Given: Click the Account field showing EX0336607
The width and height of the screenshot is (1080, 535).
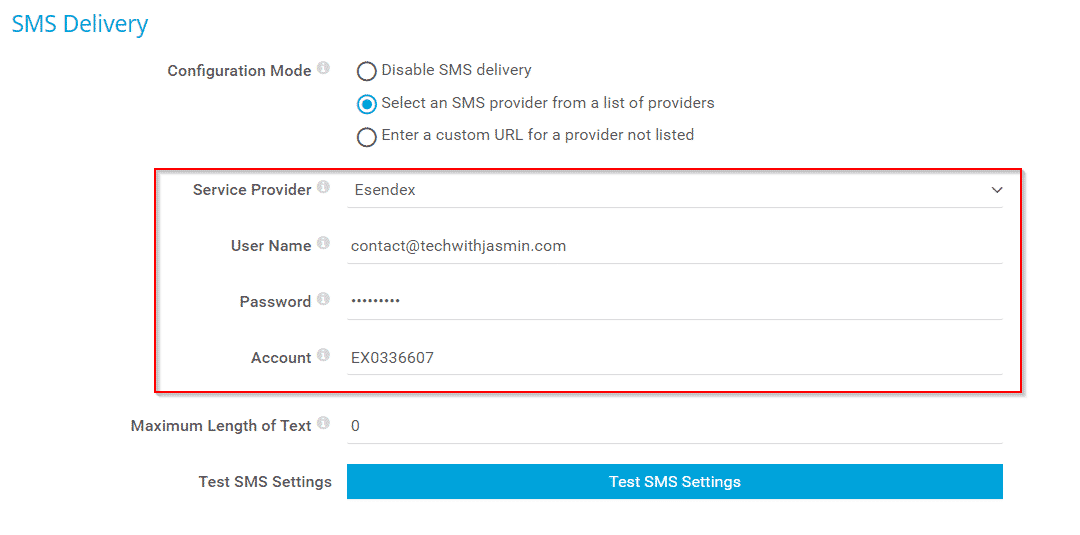Looking at the screenshot, I should point(674,358).
